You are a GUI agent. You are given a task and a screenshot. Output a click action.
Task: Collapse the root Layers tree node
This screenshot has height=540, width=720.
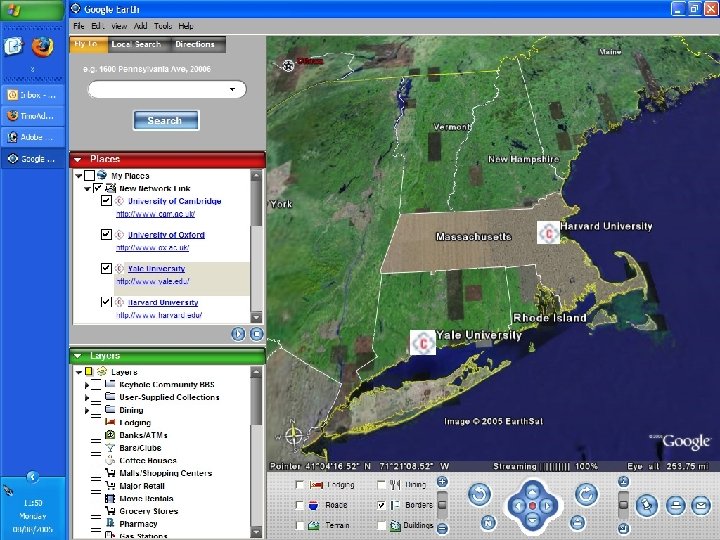click(x=79, y=372)
